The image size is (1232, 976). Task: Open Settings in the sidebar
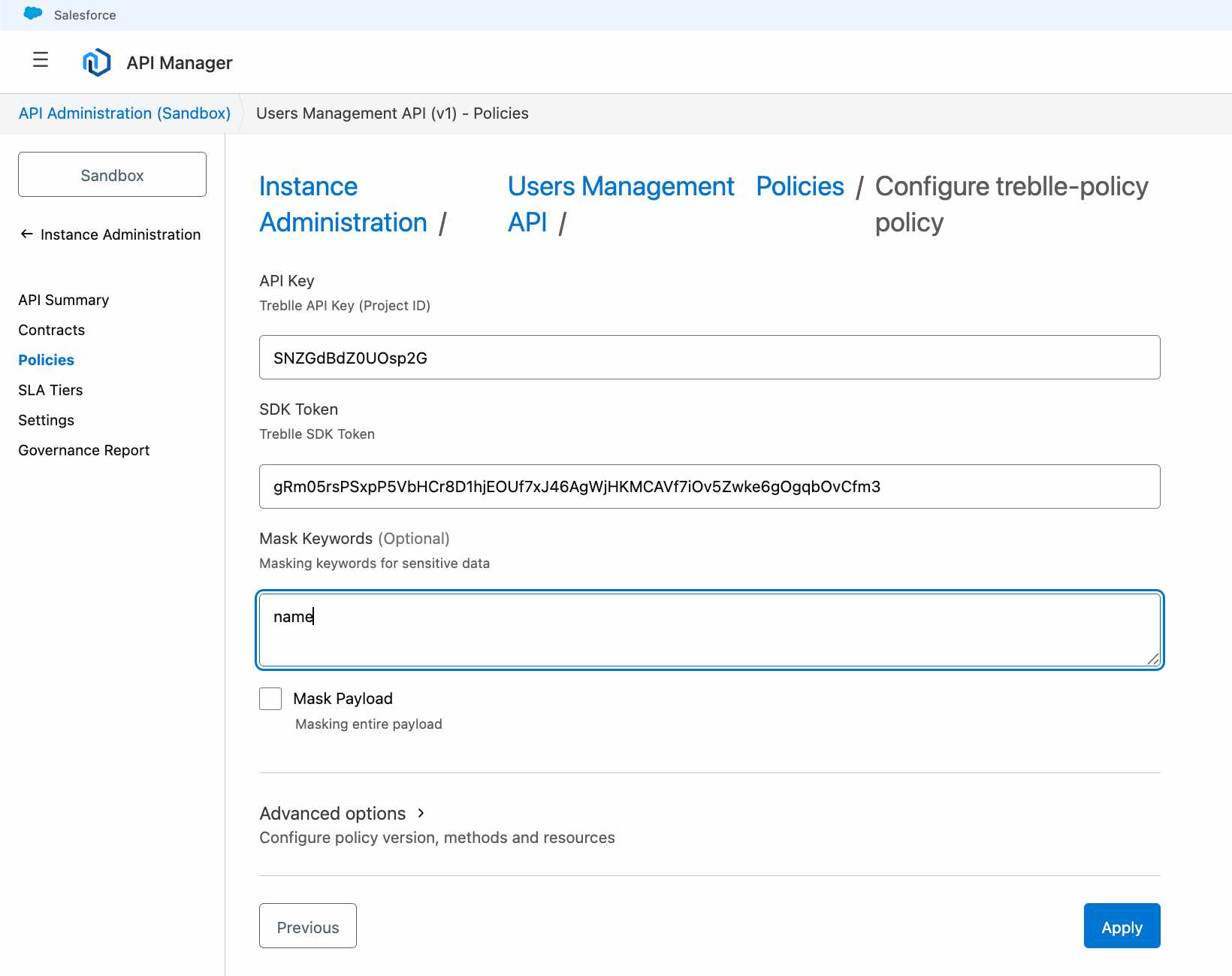(x=47, y=420)
